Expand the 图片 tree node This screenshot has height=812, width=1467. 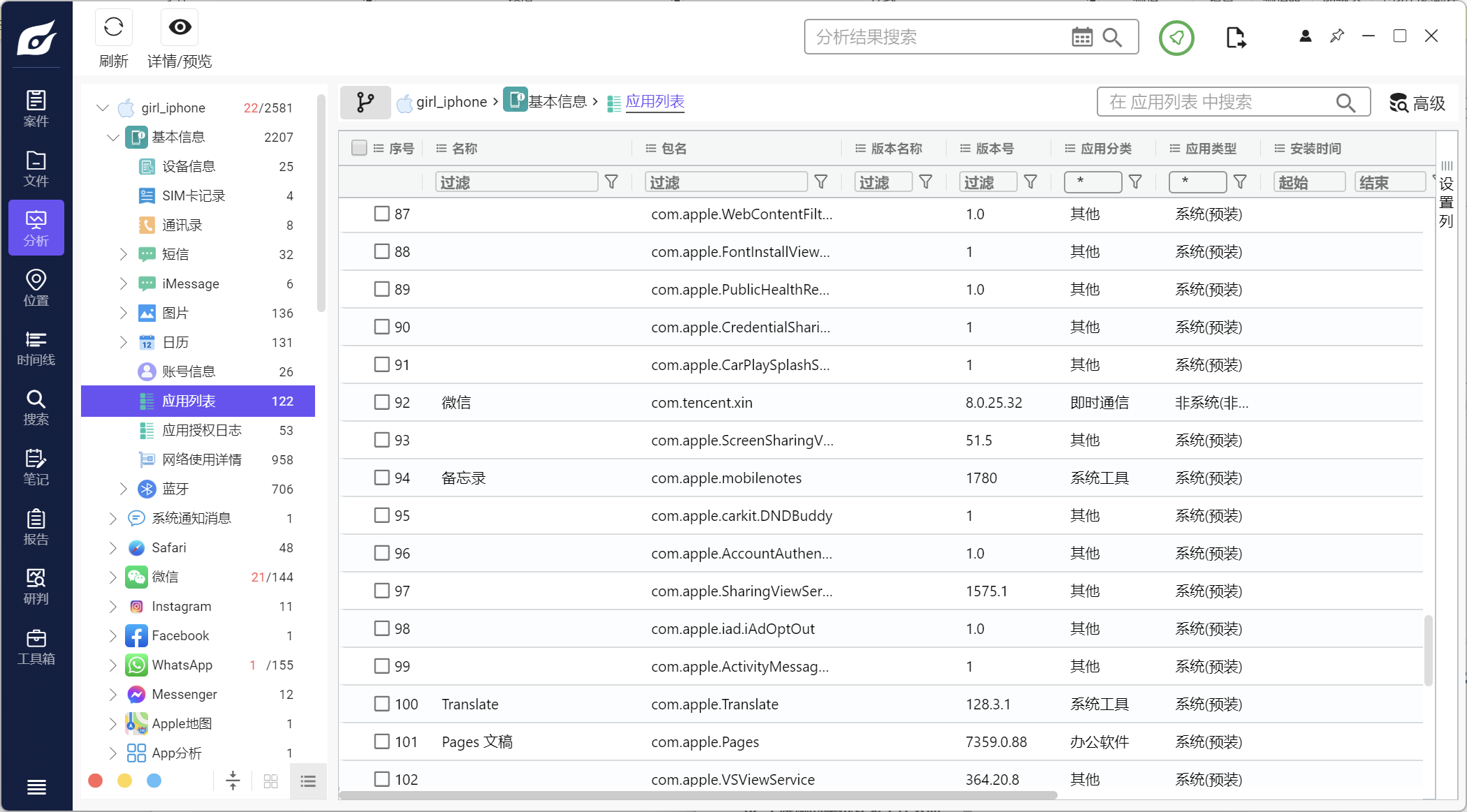click(x=124, y=313)
